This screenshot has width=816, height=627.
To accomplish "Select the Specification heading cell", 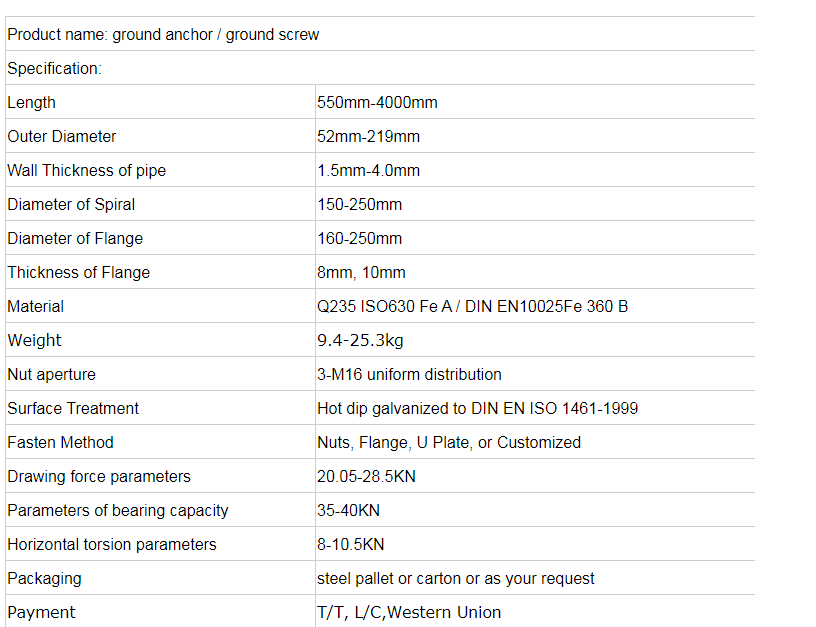I will click(55, 69).
